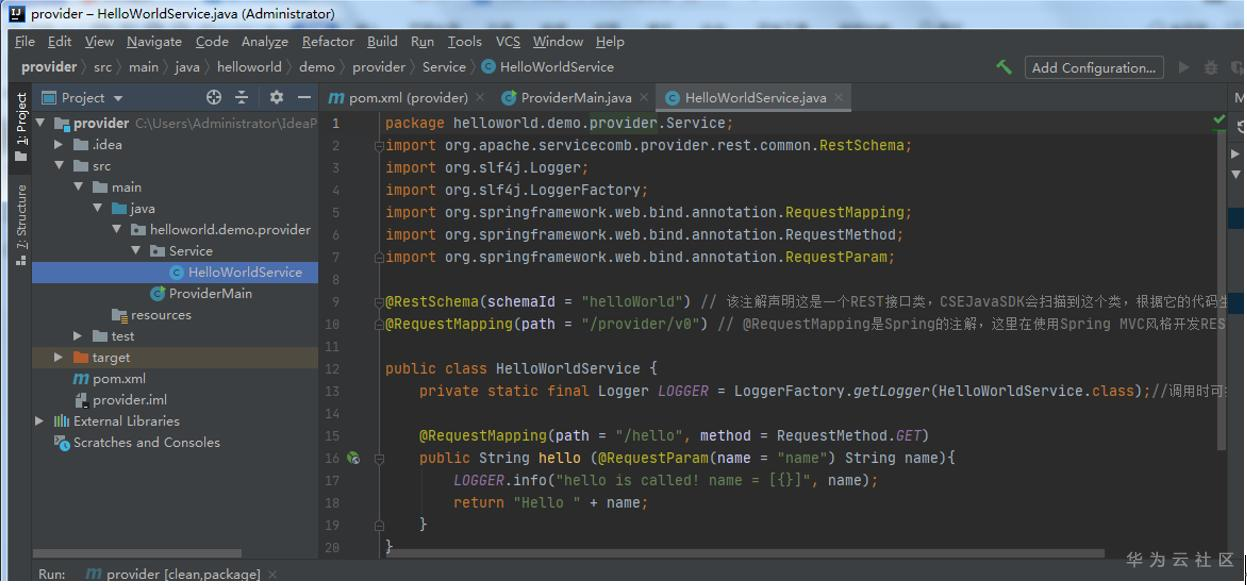Open the Code menu

(x=212, y=41)
